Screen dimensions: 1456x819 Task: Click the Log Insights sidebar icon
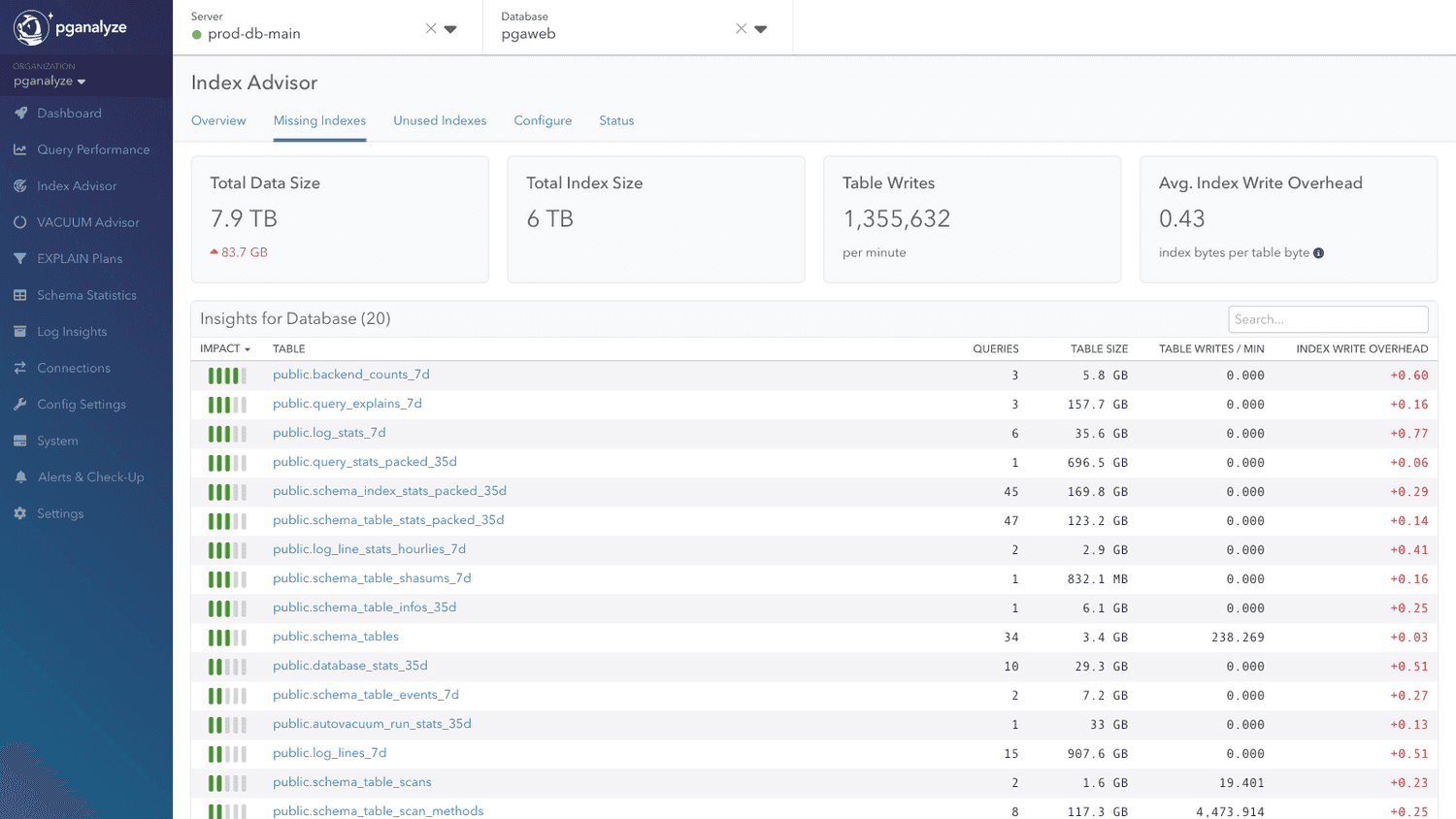tap(22, 331)
